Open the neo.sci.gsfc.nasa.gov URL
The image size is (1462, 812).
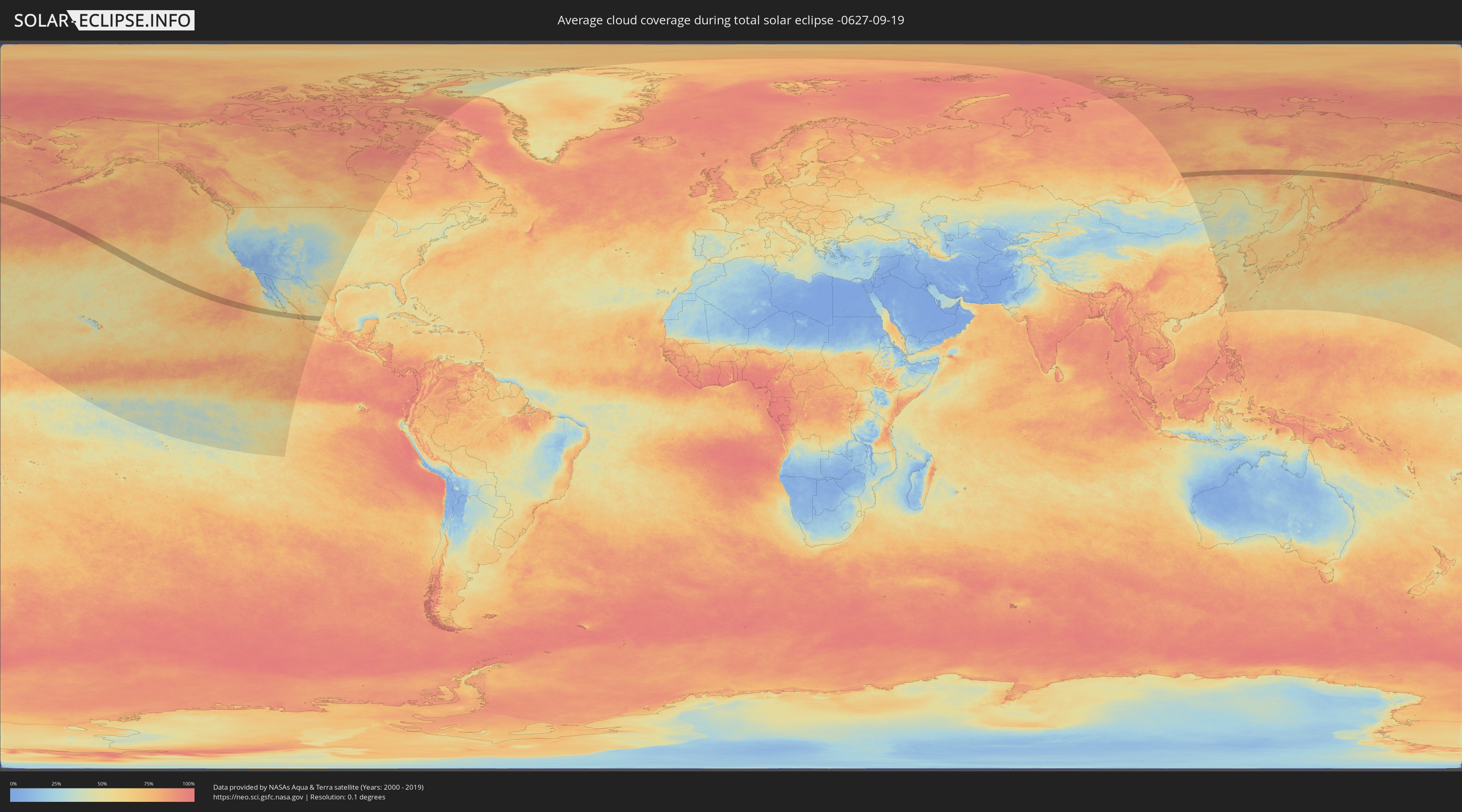[x=258, y=797]
